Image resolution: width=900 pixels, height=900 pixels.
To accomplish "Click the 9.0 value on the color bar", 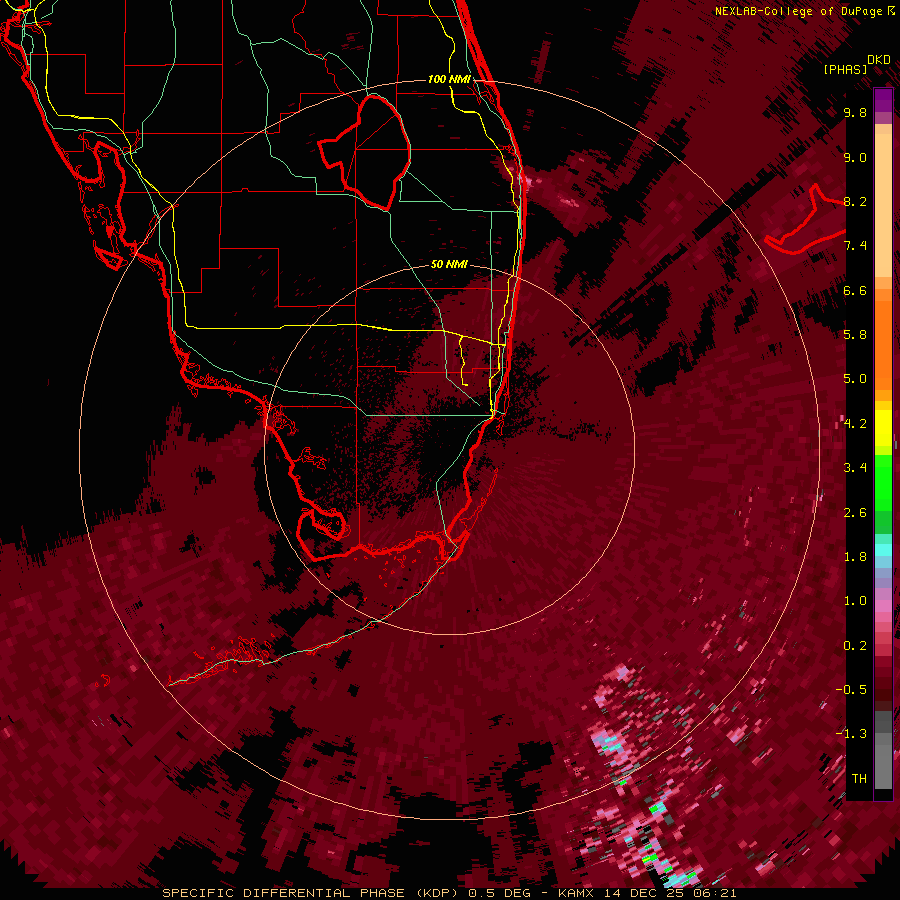I will coord(855,157).
